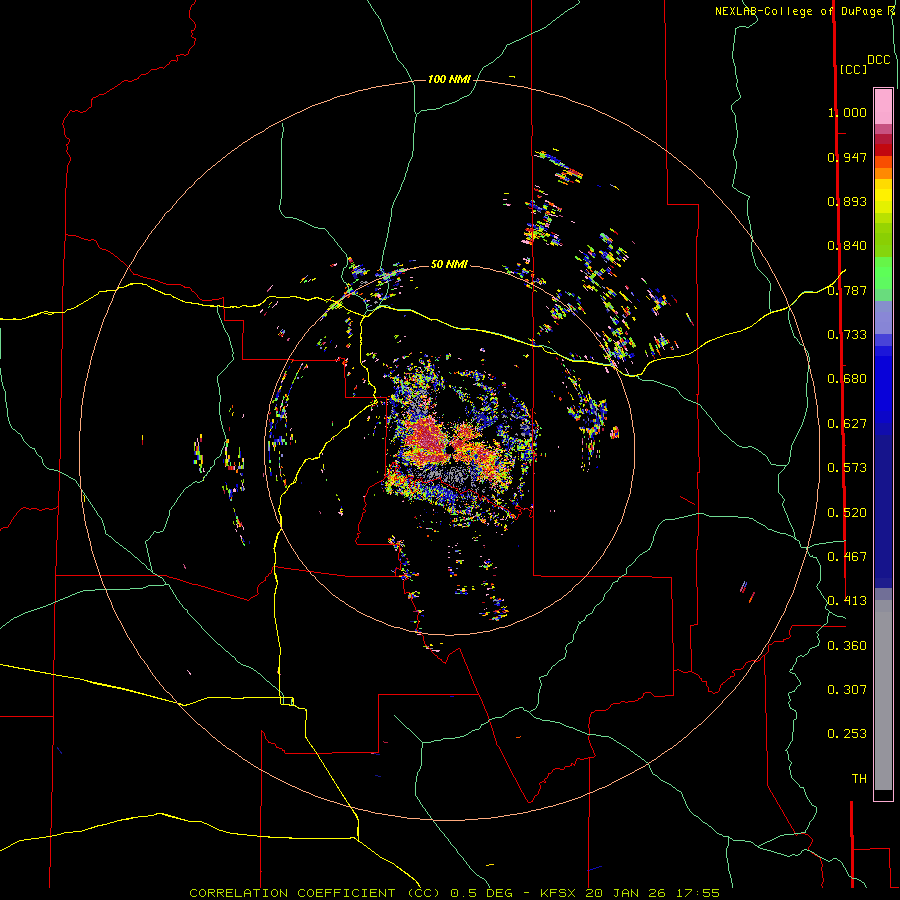
Task: Click the 1.000 value on the color scale
Action: (847, 112)
